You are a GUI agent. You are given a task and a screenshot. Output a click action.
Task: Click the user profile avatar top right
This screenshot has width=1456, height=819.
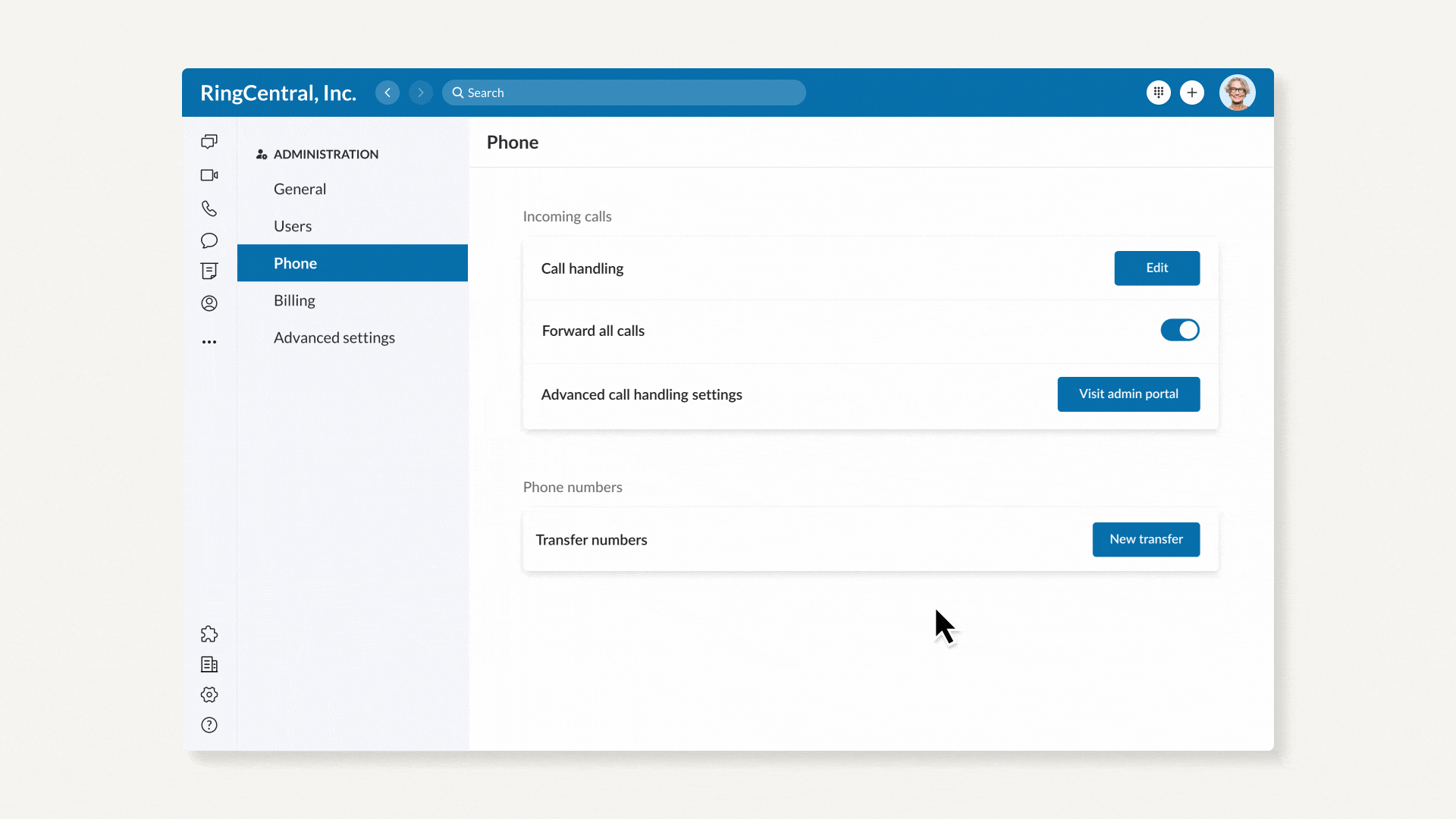coord(1237,92)
